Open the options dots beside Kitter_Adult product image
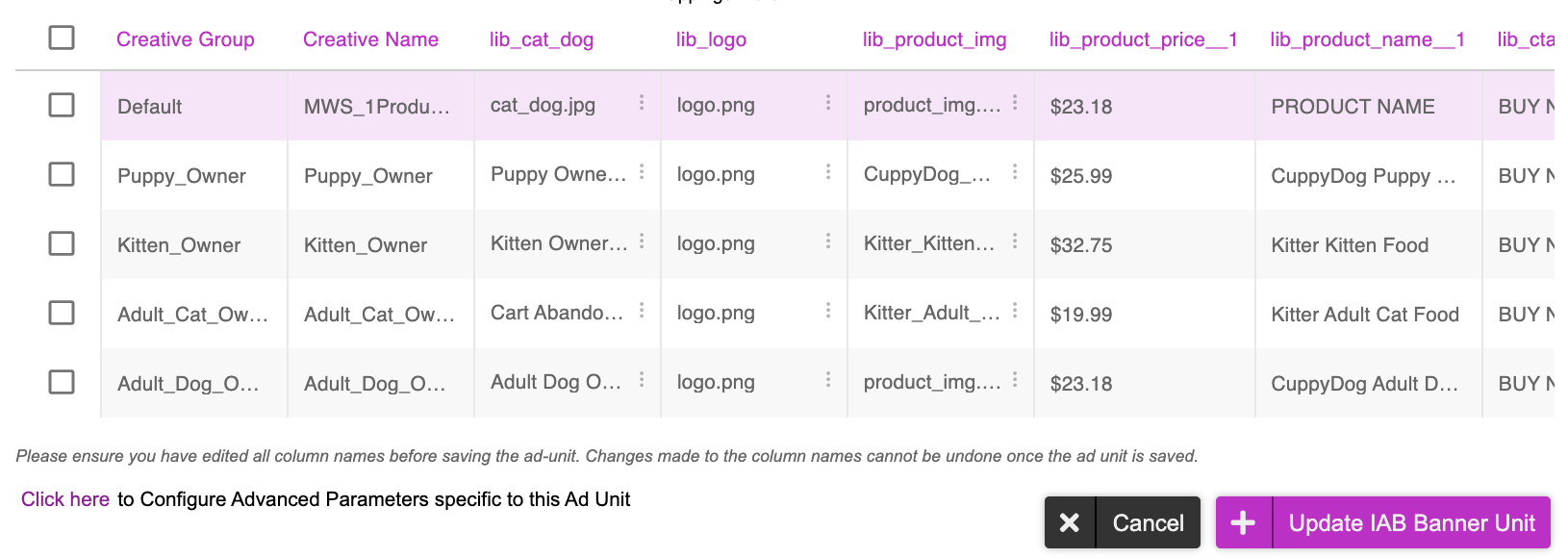This screenshot has height=558, width=1568. point(1015,310)
